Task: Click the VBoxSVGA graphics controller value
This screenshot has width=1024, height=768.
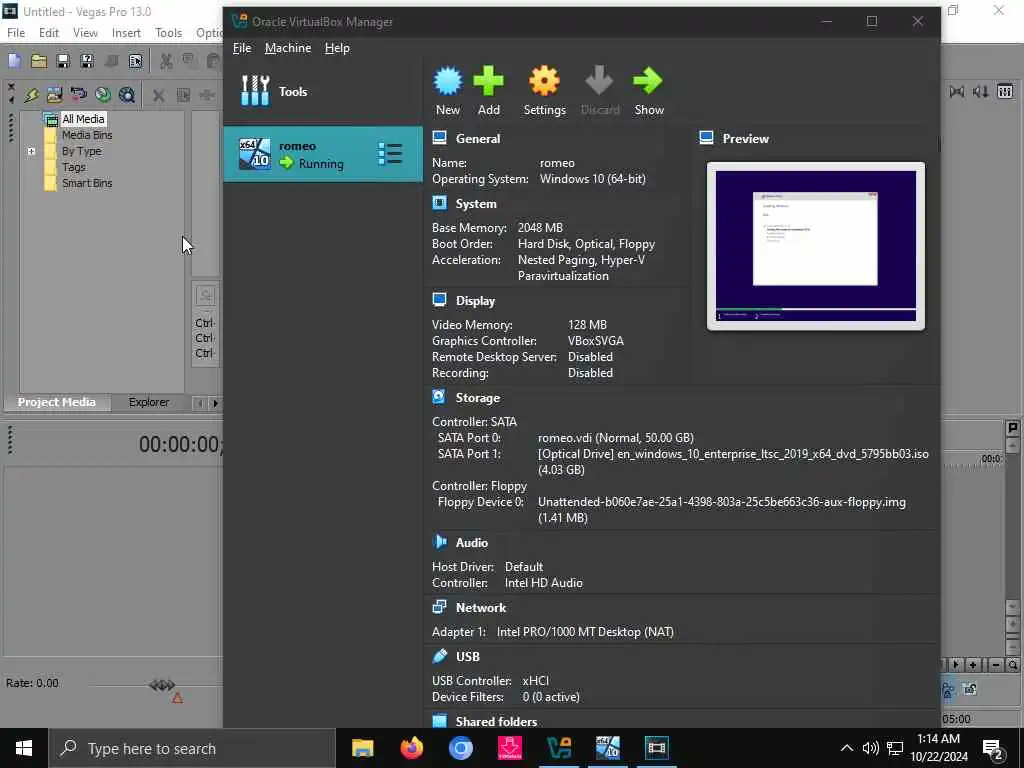Action: point(596,341)
